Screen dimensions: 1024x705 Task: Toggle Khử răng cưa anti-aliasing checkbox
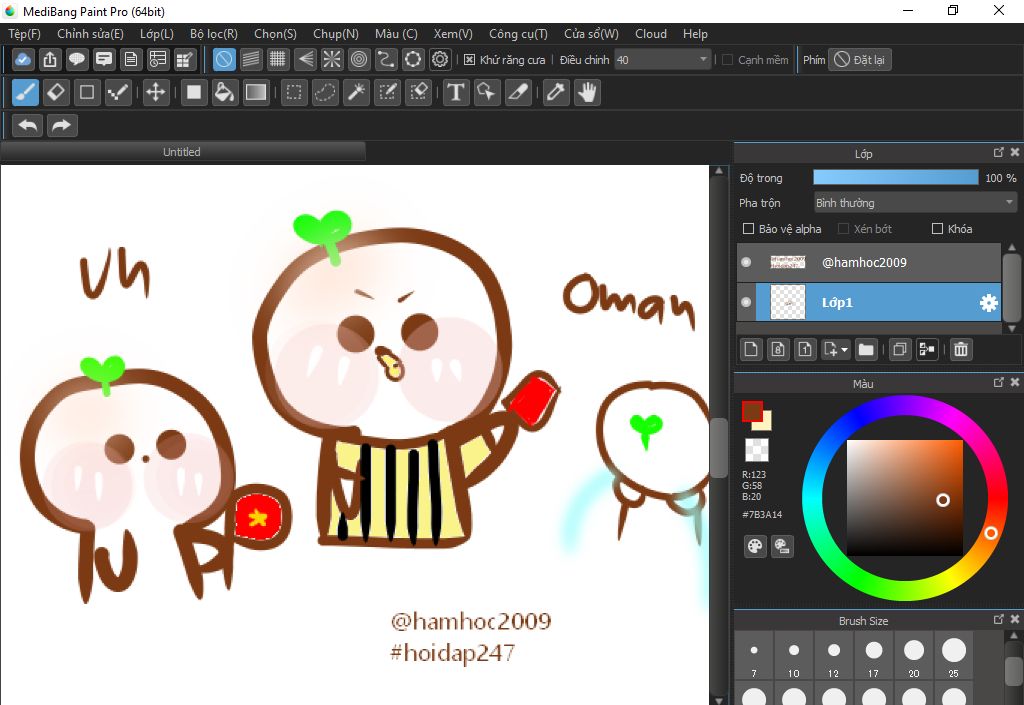(x=469, y=59)
